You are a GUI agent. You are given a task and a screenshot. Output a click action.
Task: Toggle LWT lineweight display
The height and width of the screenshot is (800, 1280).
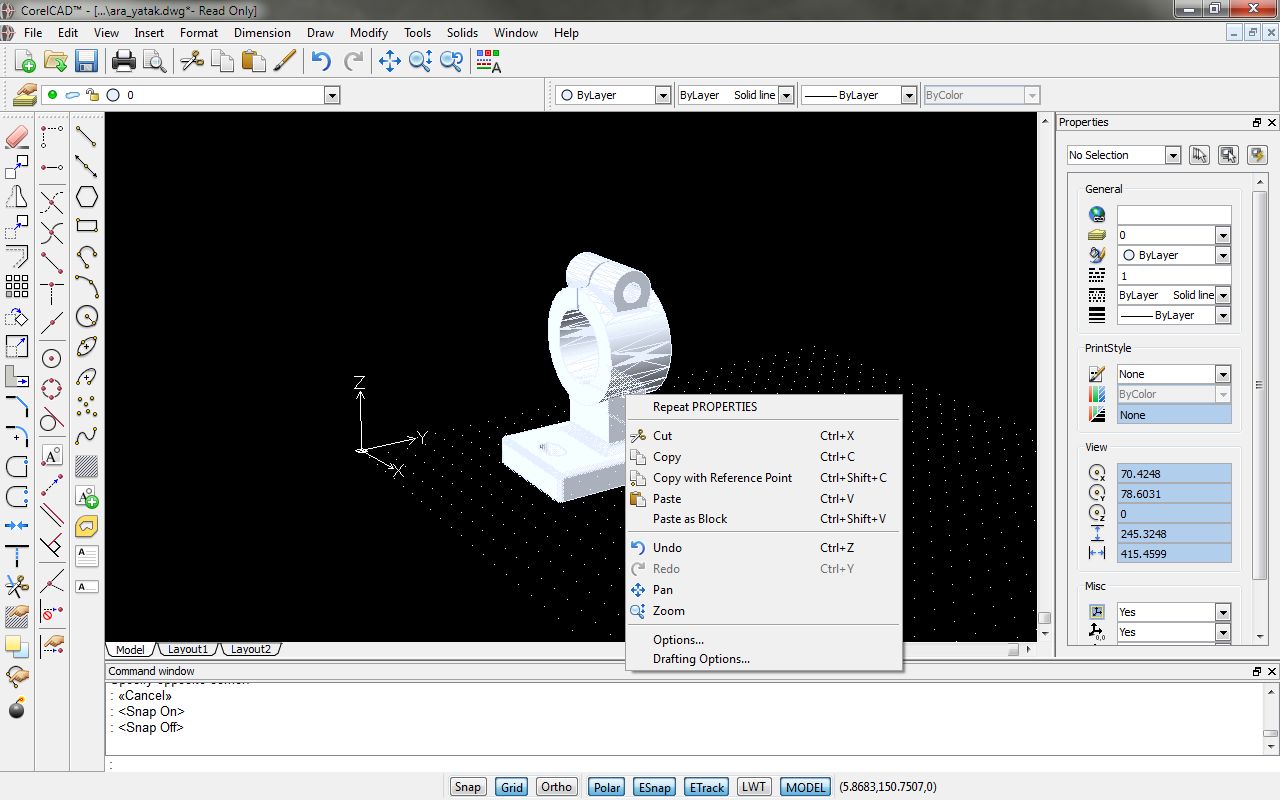tap(754, 787)
